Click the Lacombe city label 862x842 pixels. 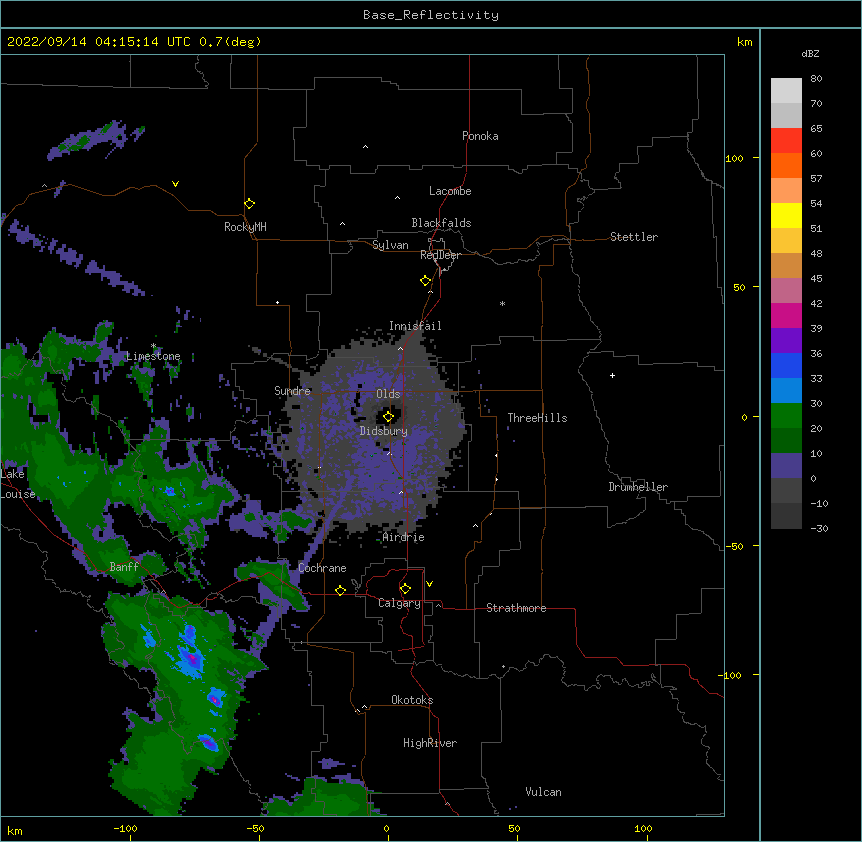[450, 191]
